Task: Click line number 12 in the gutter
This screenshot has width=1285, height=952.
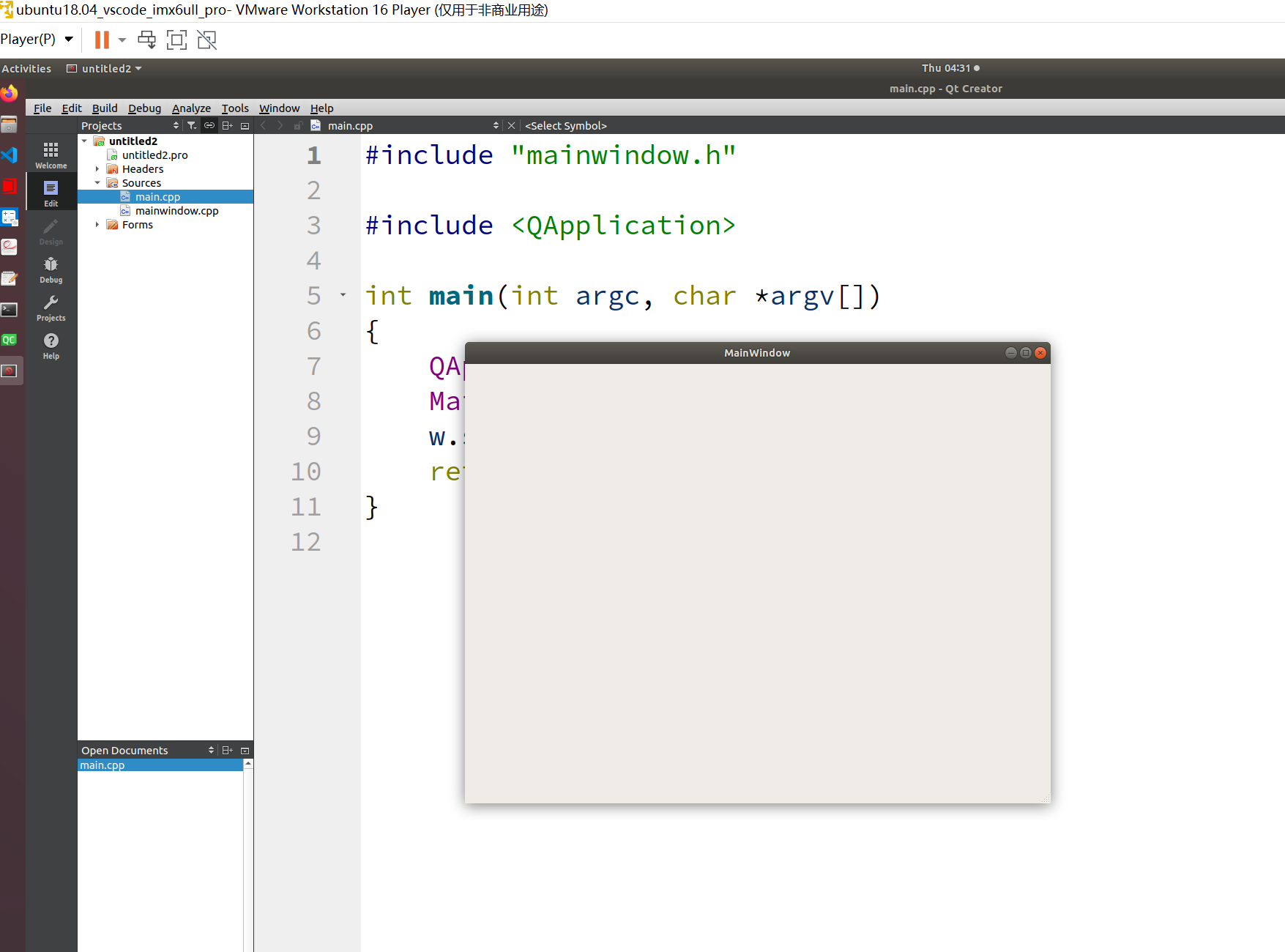Action: coord(306,541)
